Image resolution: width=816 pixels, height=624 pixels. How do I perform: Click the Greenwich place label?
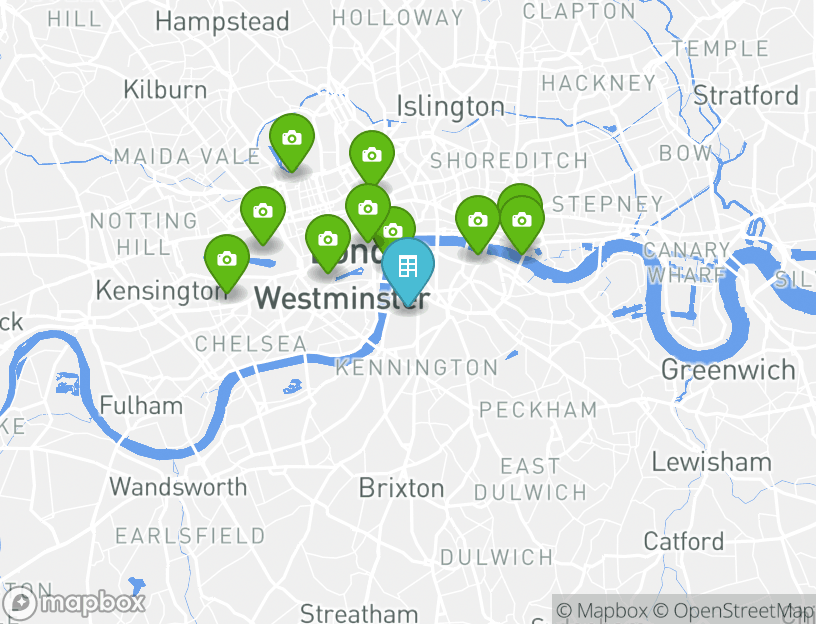[728, 370]
